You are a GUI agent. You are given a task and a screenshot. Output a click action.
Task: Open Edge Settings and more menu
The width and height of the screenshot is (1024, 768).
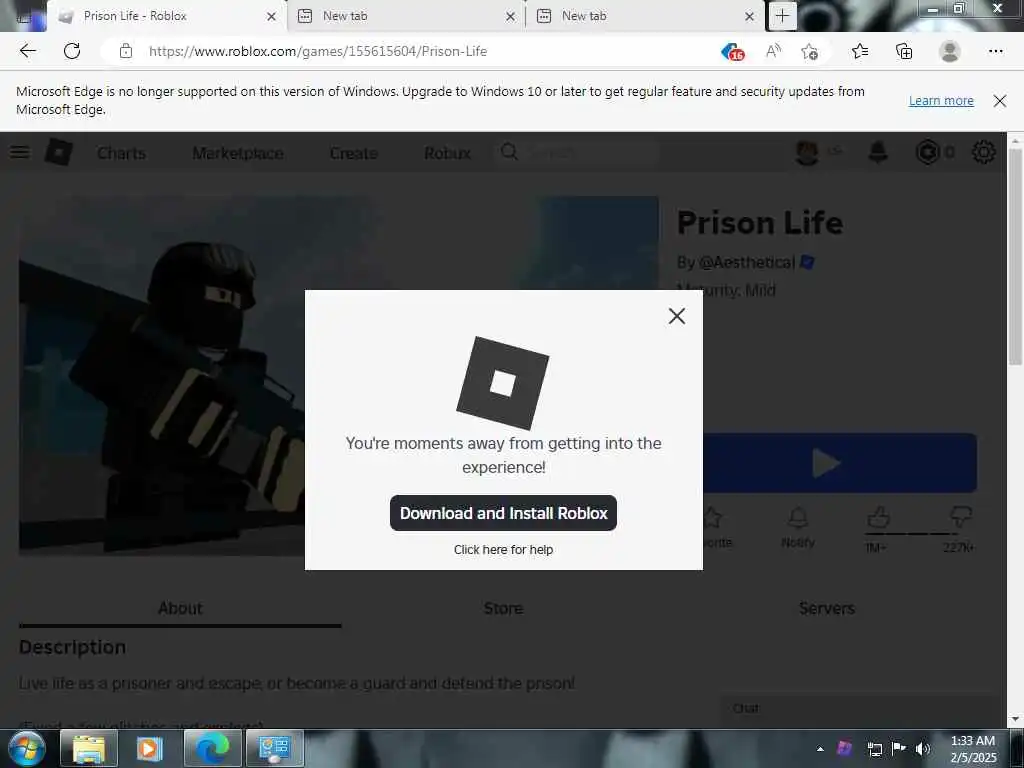995,51
